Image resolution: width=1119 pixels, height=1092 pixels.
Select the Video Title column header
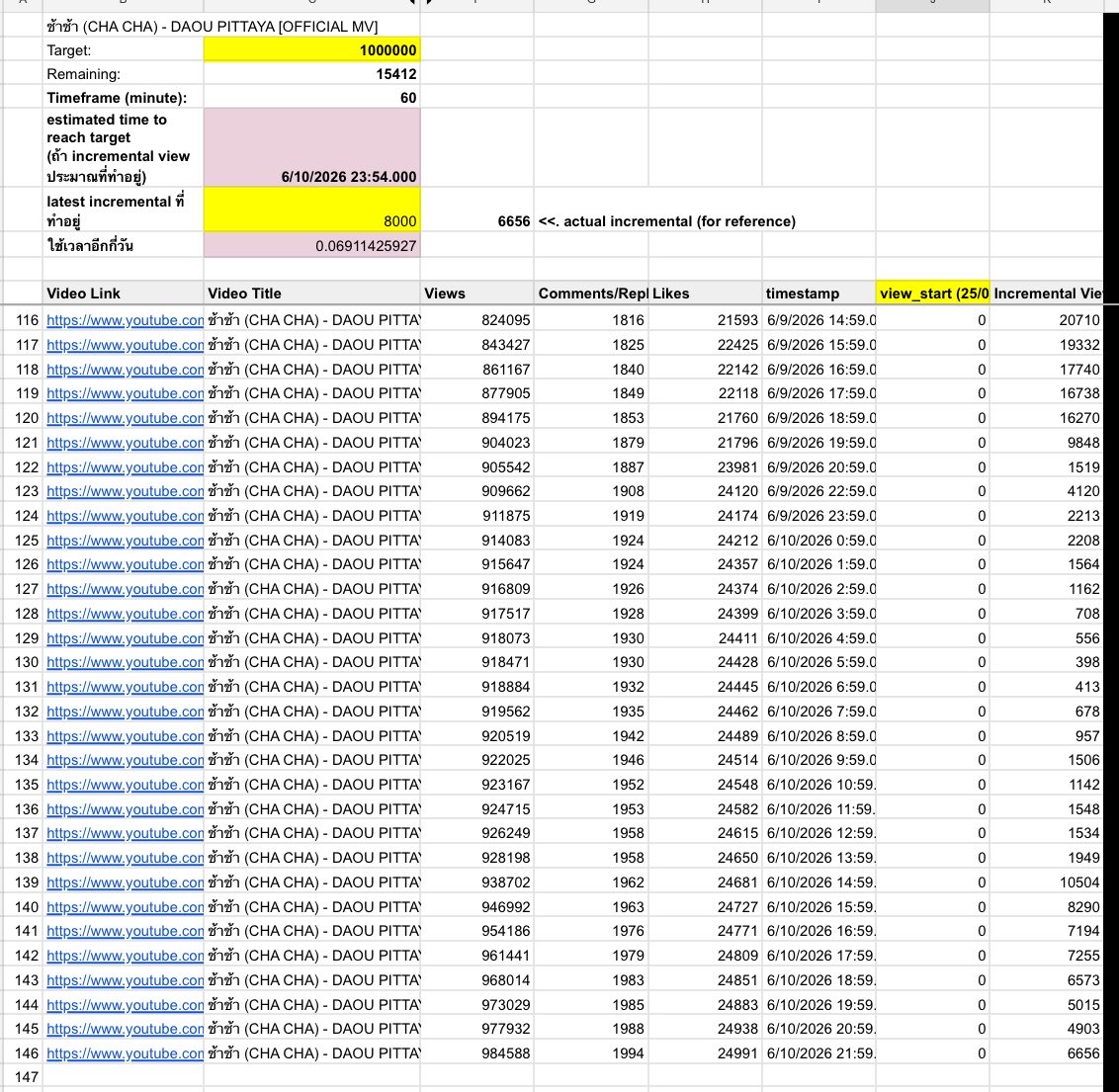click(x=311, y=294)
